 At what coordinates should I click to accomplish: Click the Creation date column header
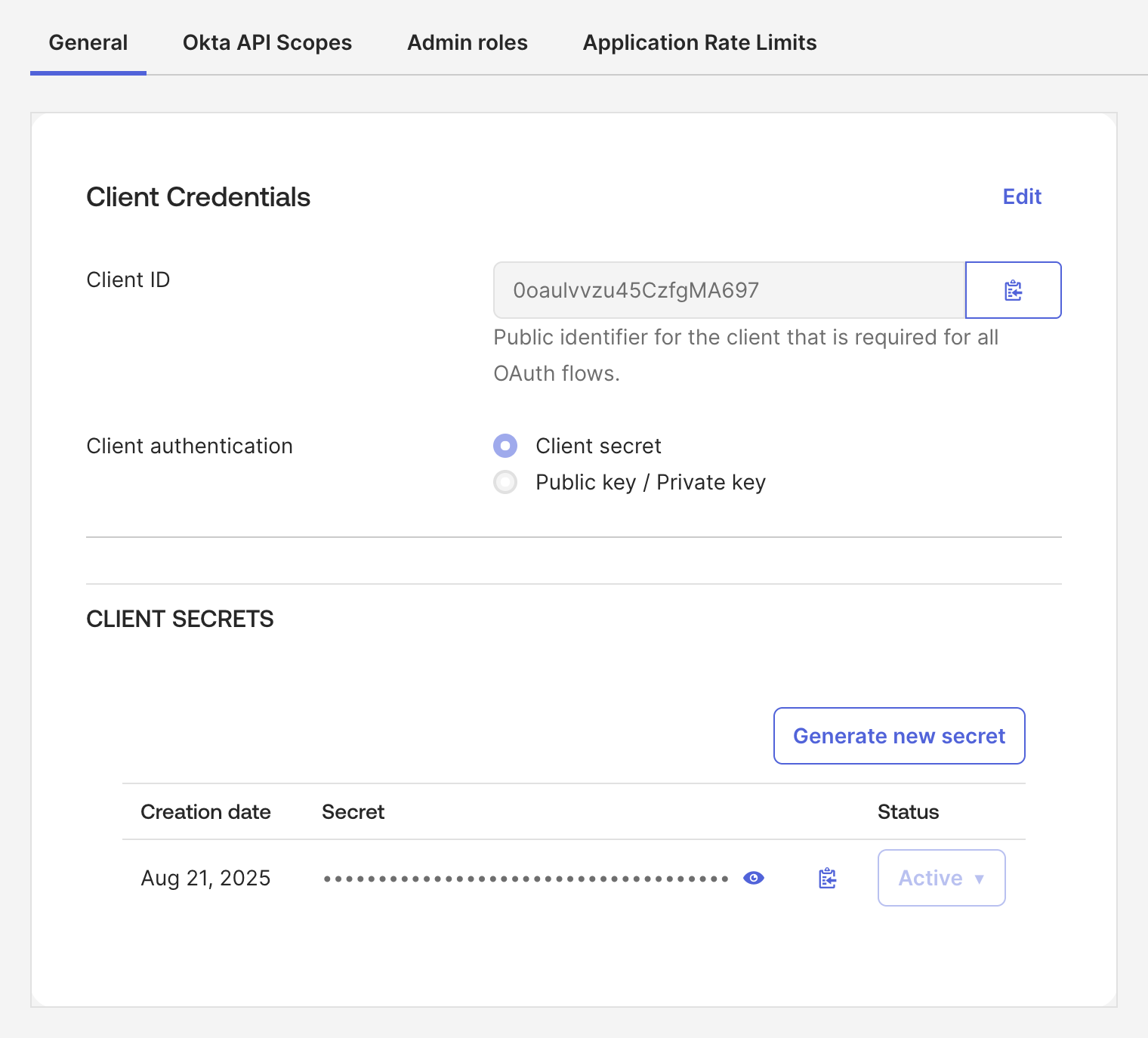[x=205, y=812]
